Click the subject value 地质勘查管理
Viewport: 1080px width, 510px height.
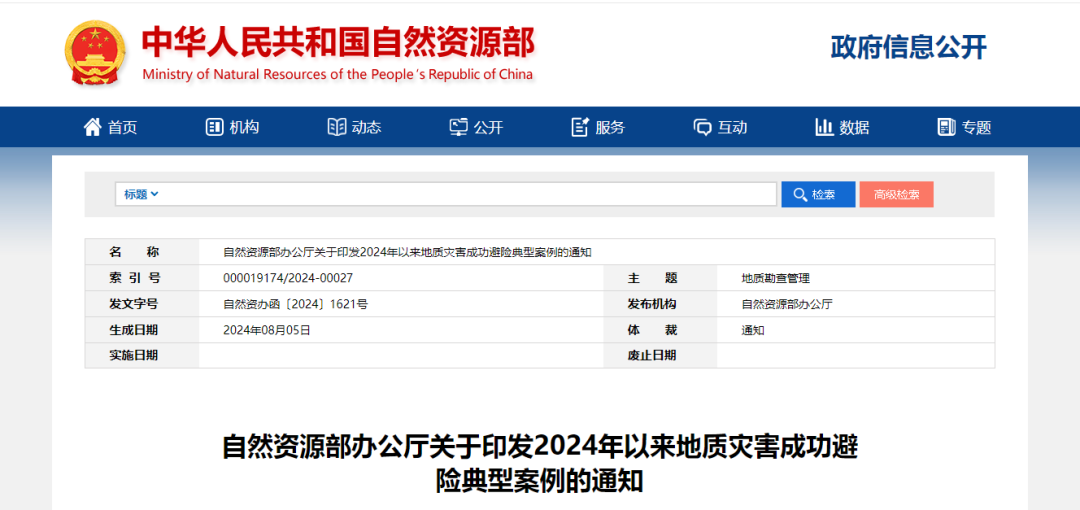[x=776, y=278]
